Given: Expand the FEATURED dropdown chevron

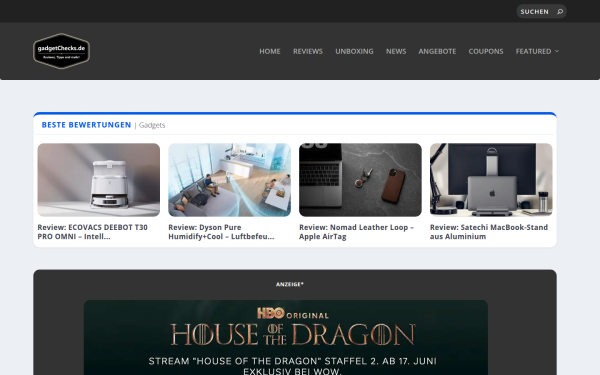Looking at the screenshot, I should [x=557, y=51].
